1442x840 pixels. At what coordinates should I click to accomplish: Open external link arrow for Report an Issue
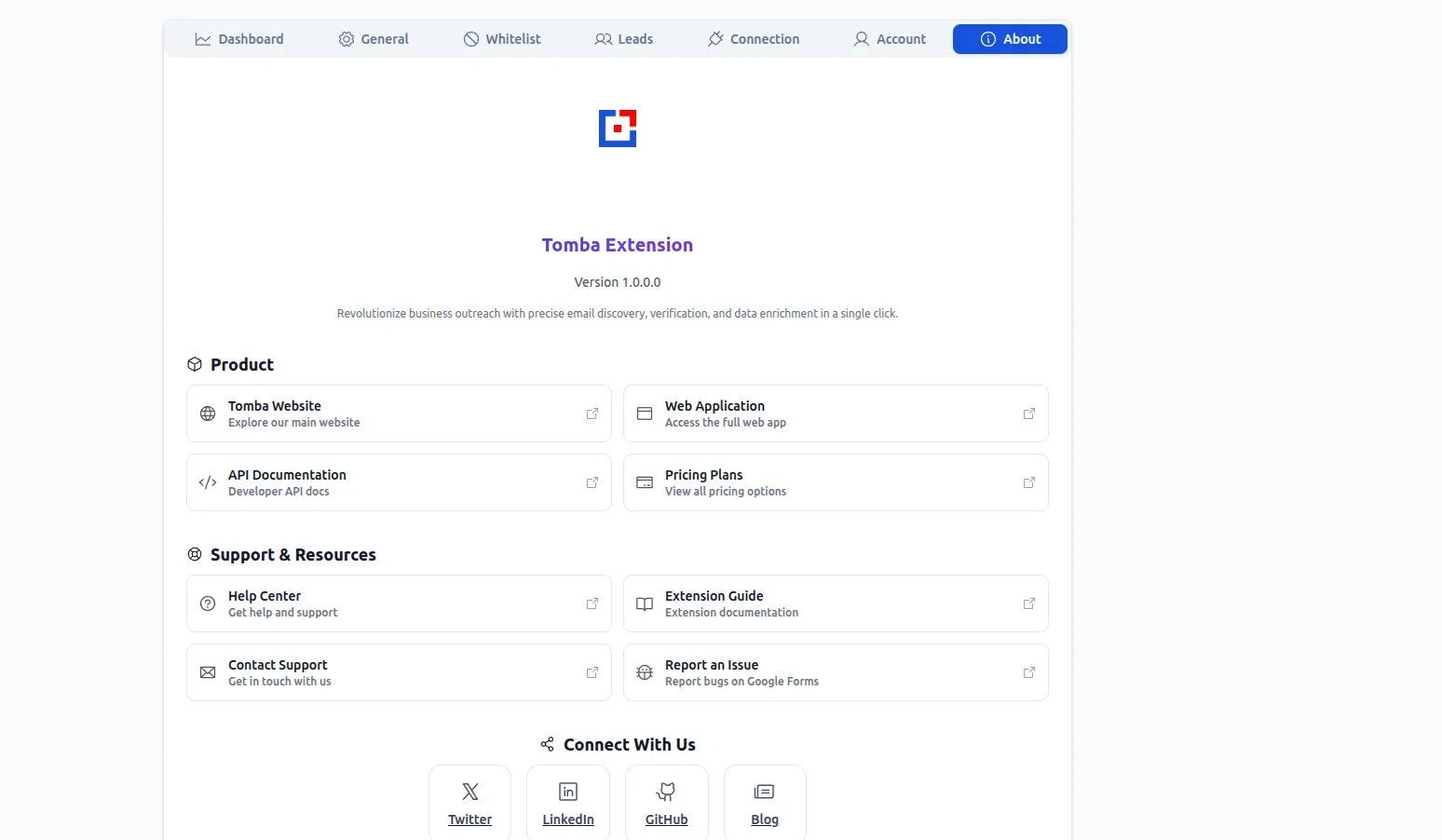(x=1029, y=672)
